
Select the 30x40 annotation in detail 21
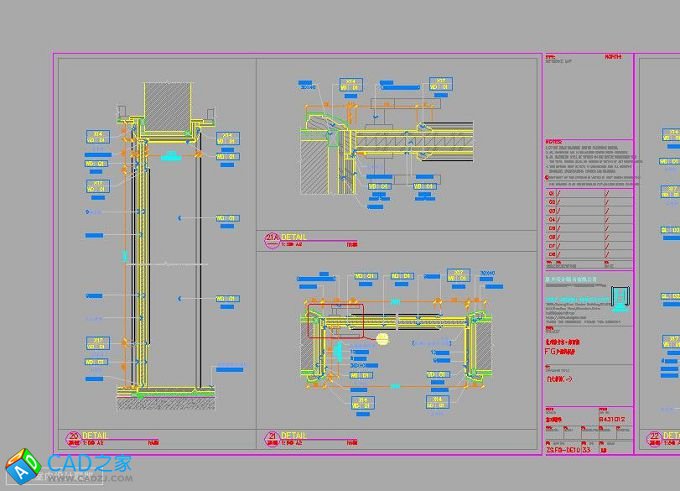[488, 273]
